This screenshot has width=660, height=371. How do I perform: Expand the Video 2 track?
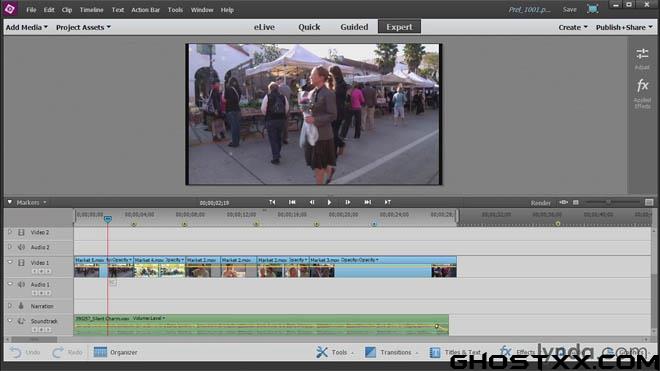click(10, 232)
